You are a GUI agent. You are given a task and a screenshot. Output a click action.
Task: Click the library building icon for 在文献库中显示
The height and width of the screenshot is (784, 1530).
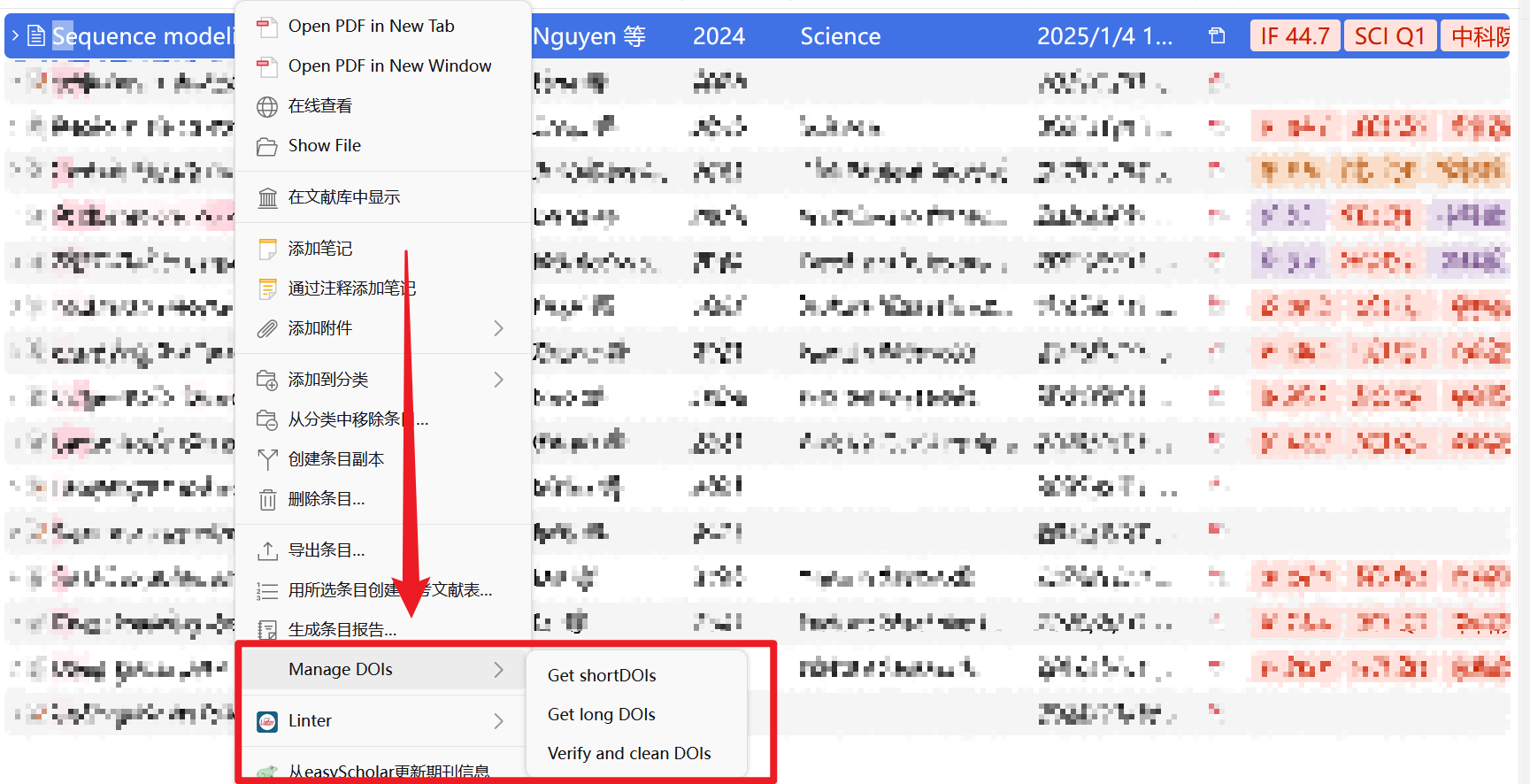point(266,198)
